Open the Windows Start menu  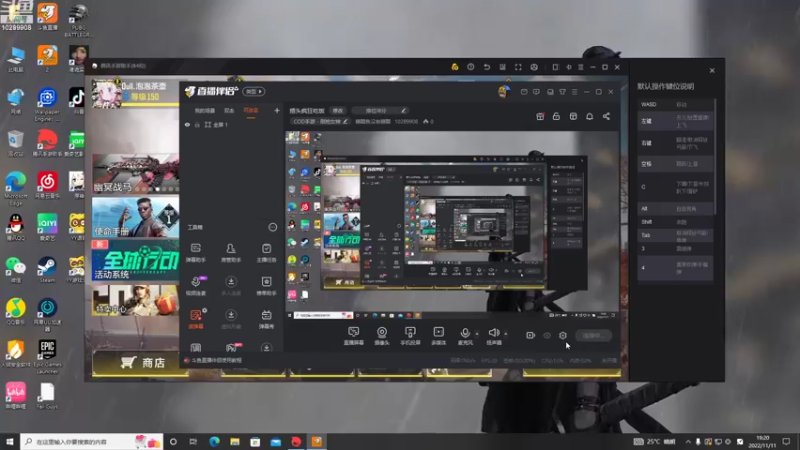[x=10, y=441]
